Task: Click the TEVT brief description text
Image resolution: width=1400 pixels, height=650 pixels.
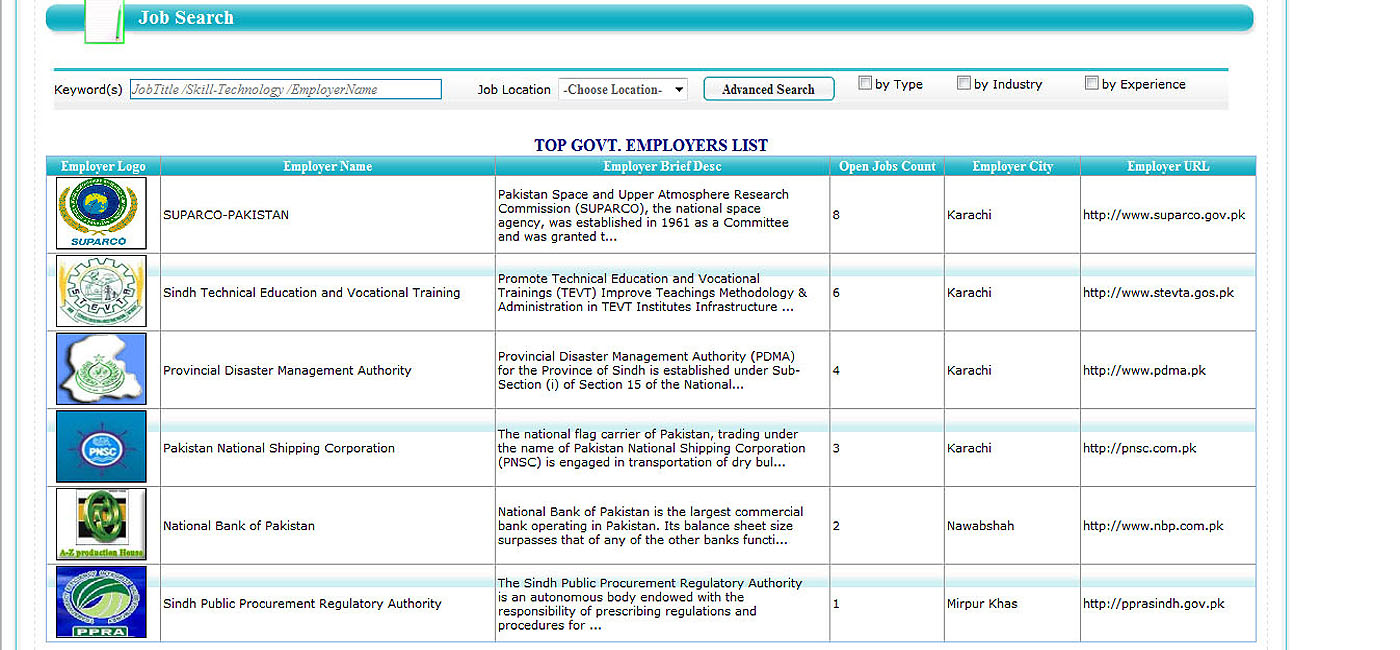Action: click(x=653, y=293)
